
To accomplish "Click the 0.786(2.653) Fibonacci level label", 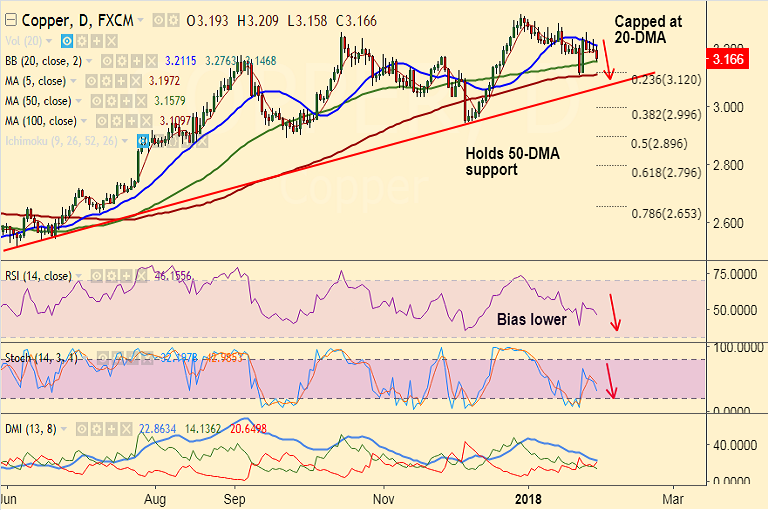I will tap(666, 214).
